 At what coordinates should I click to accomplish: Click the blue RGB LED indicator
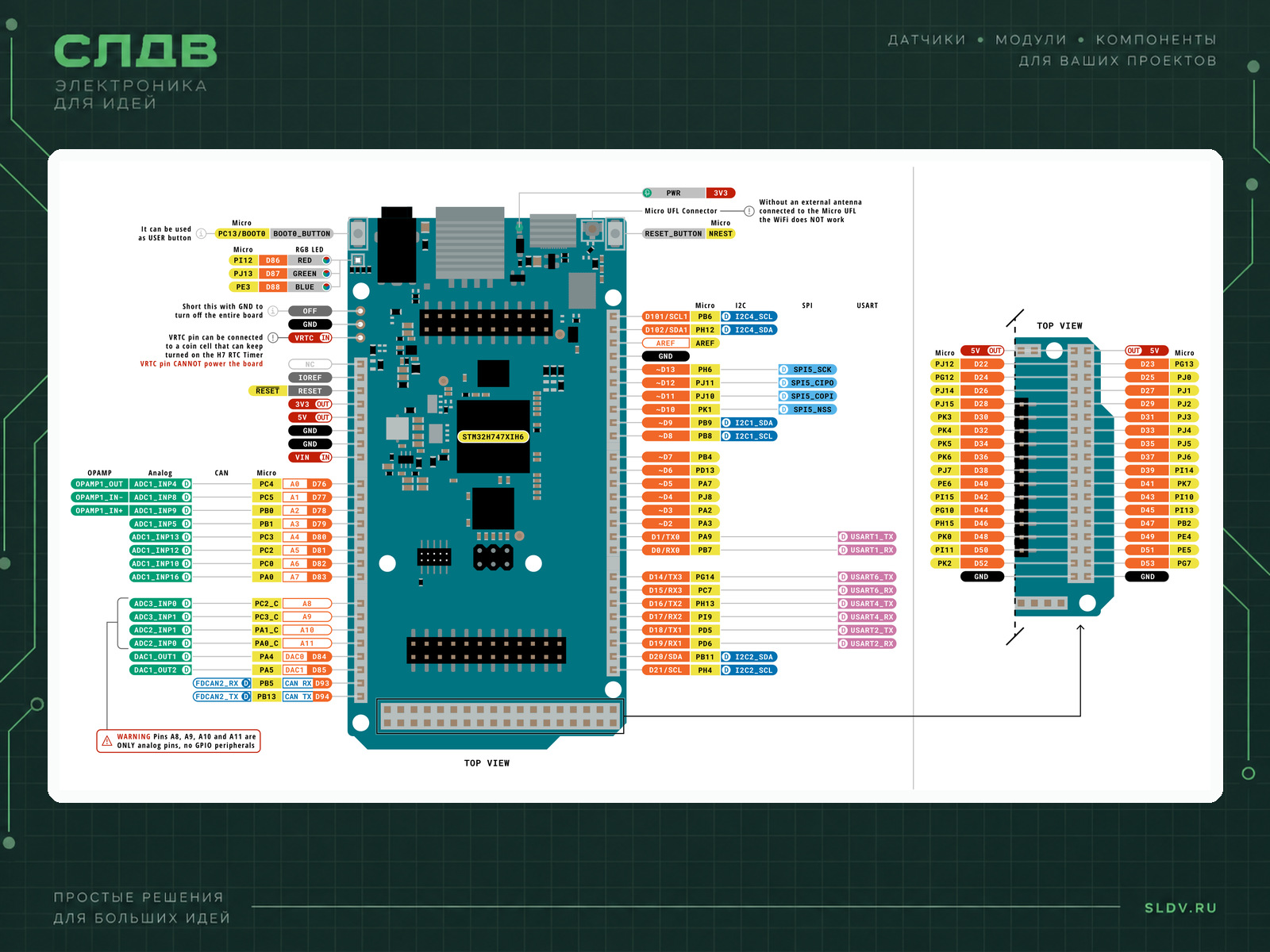[326, 287]
